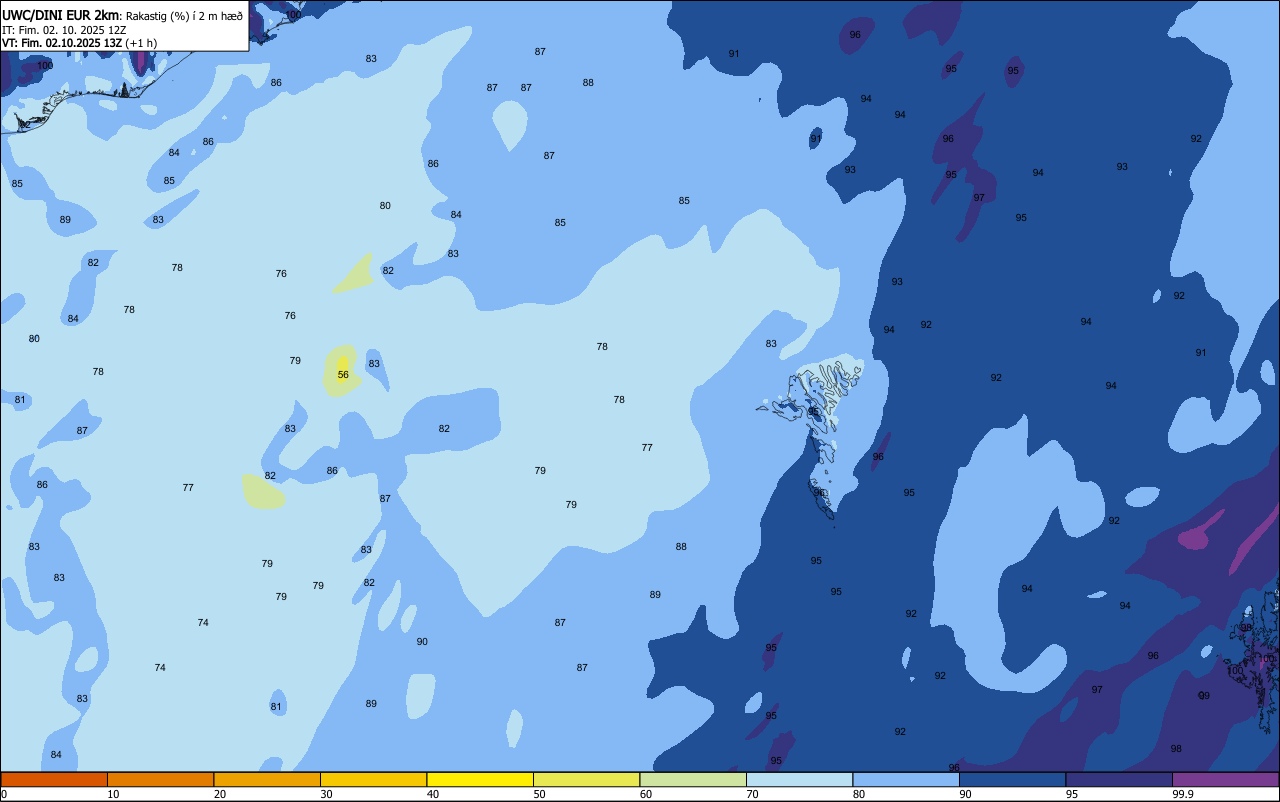Click the dark orange 0–10 legend swatch
Viewport: 1280px width, 802px height.
click(x=54, y=779)
